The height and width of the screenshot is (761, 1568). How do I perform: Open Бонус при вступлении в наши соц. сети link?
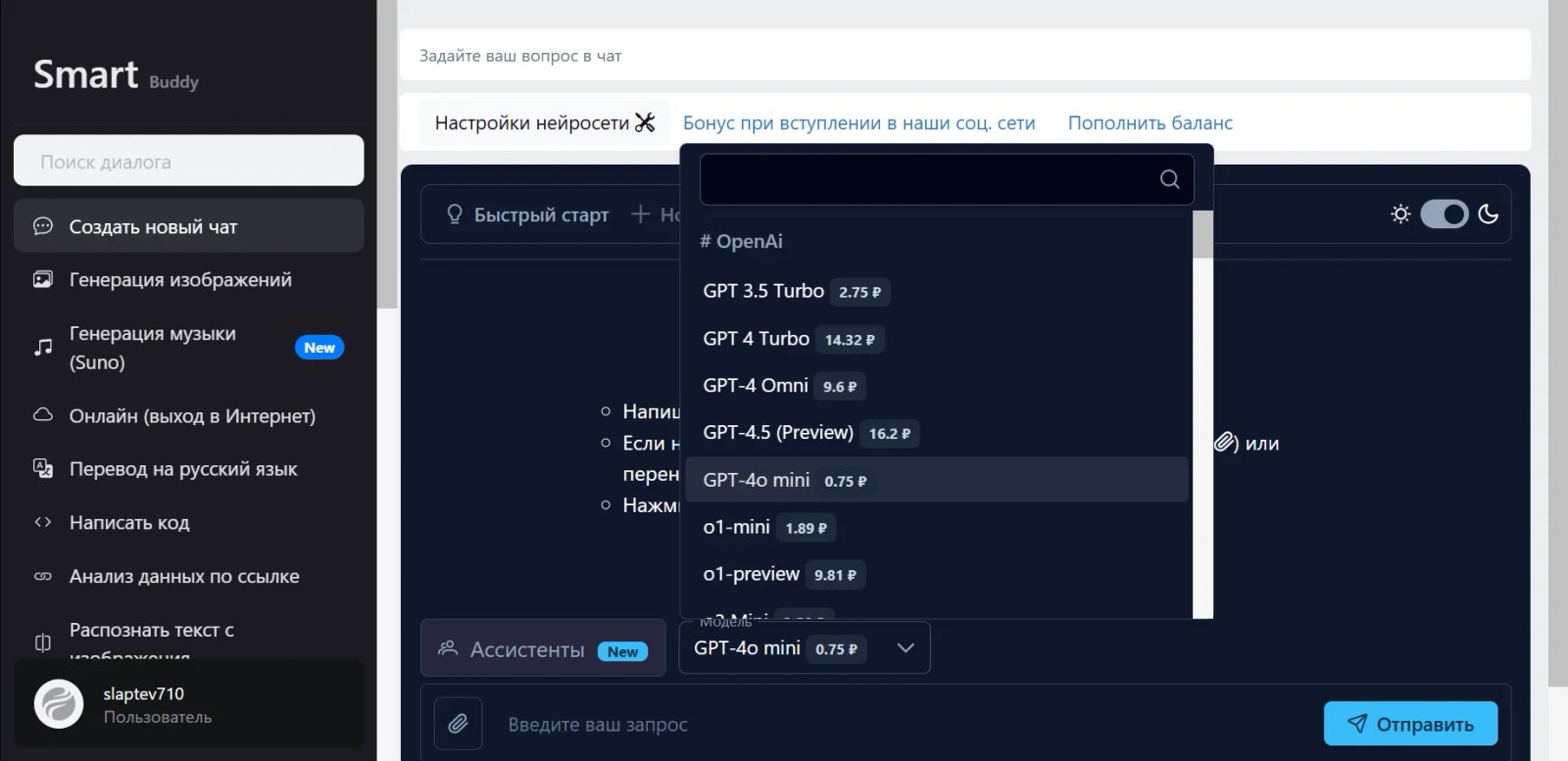[x=858, y=122]
